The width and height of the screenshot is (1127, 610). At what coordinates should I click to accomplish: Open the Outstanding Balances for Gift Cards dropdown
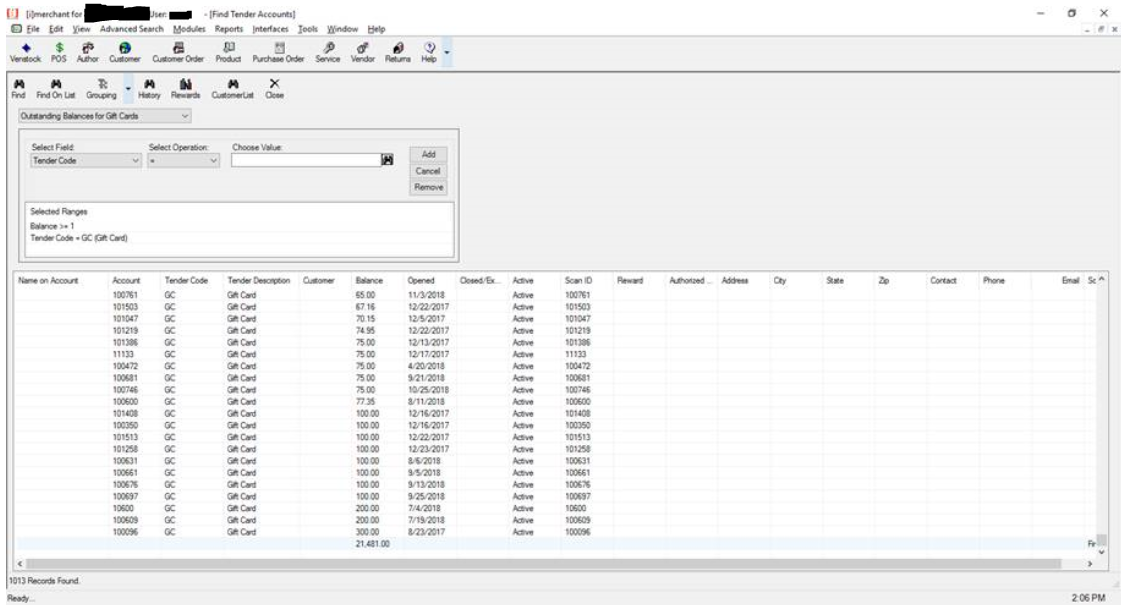[104, 116]
